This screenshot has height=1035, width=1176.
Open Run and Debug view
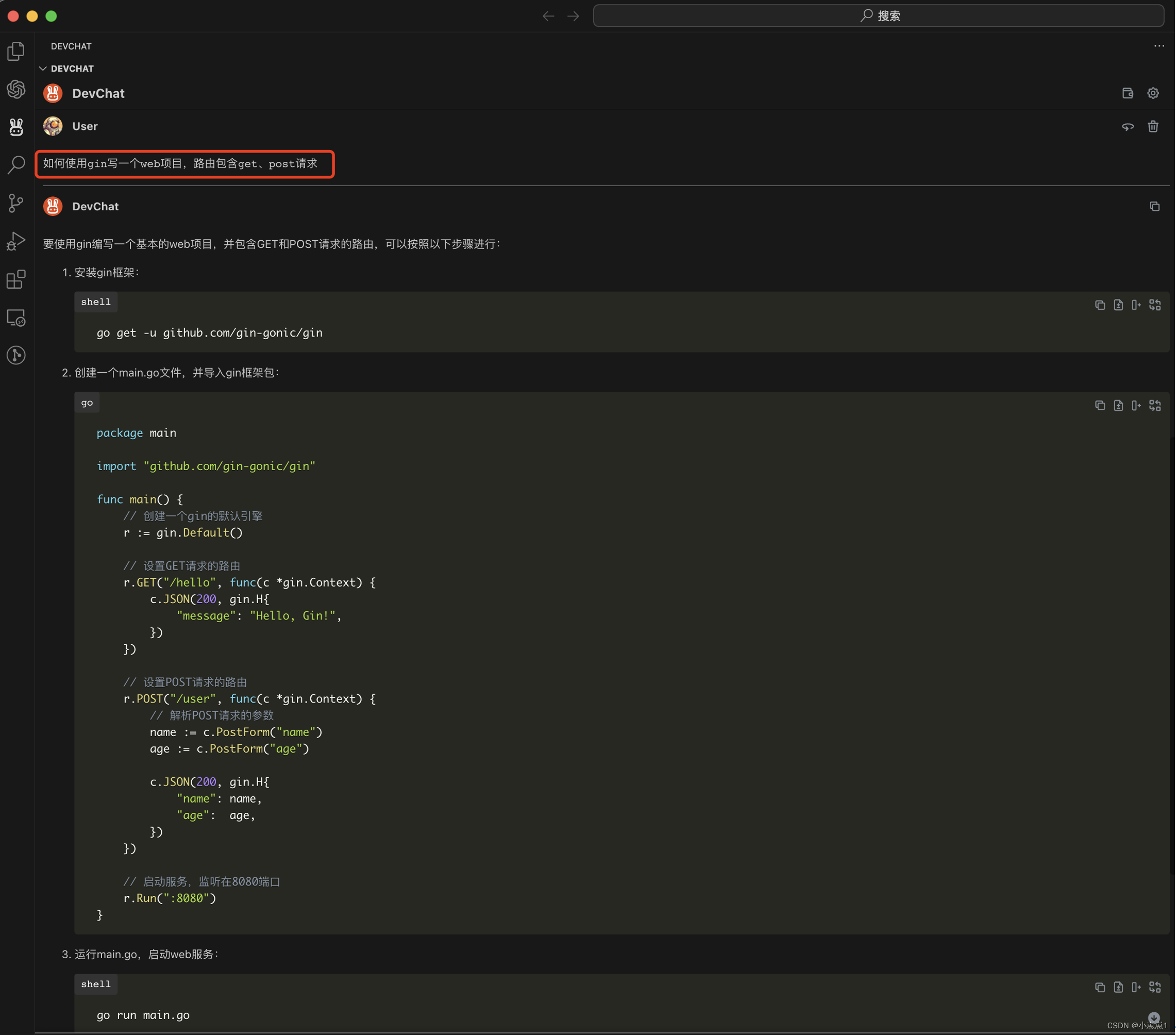tap(16, 241)
